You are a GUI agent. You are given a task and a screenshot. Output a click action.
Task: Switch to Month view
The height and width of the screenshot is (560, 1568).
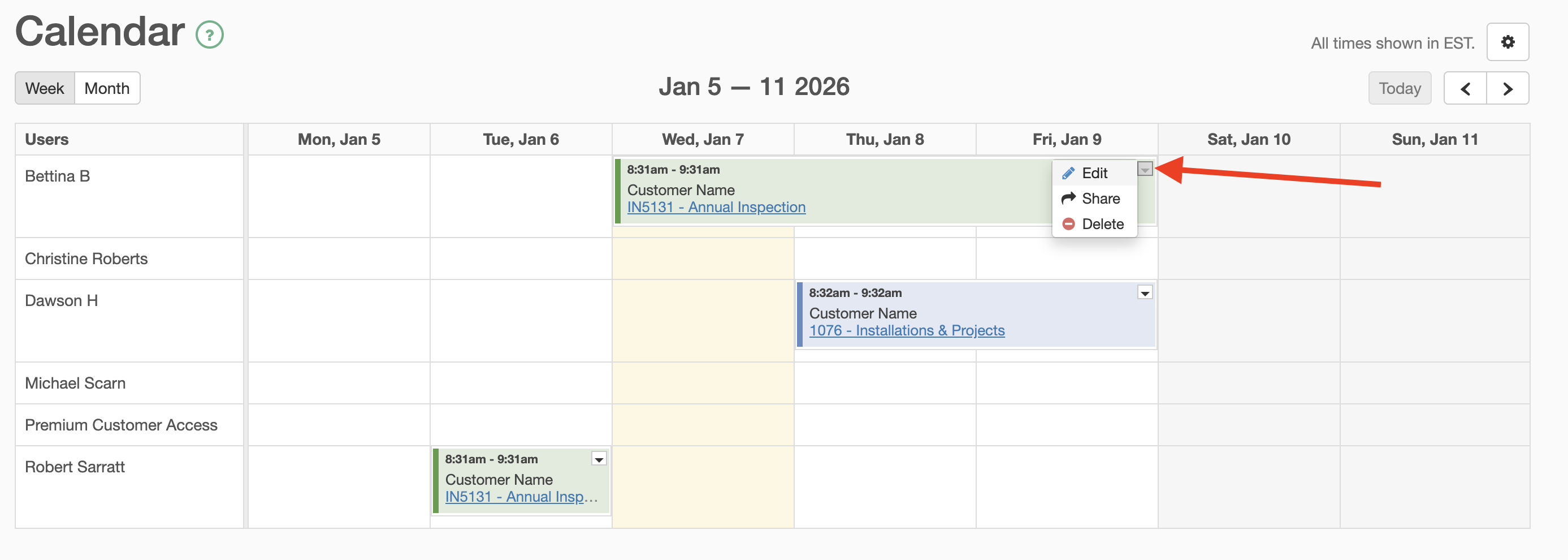[x=107, y=88]
